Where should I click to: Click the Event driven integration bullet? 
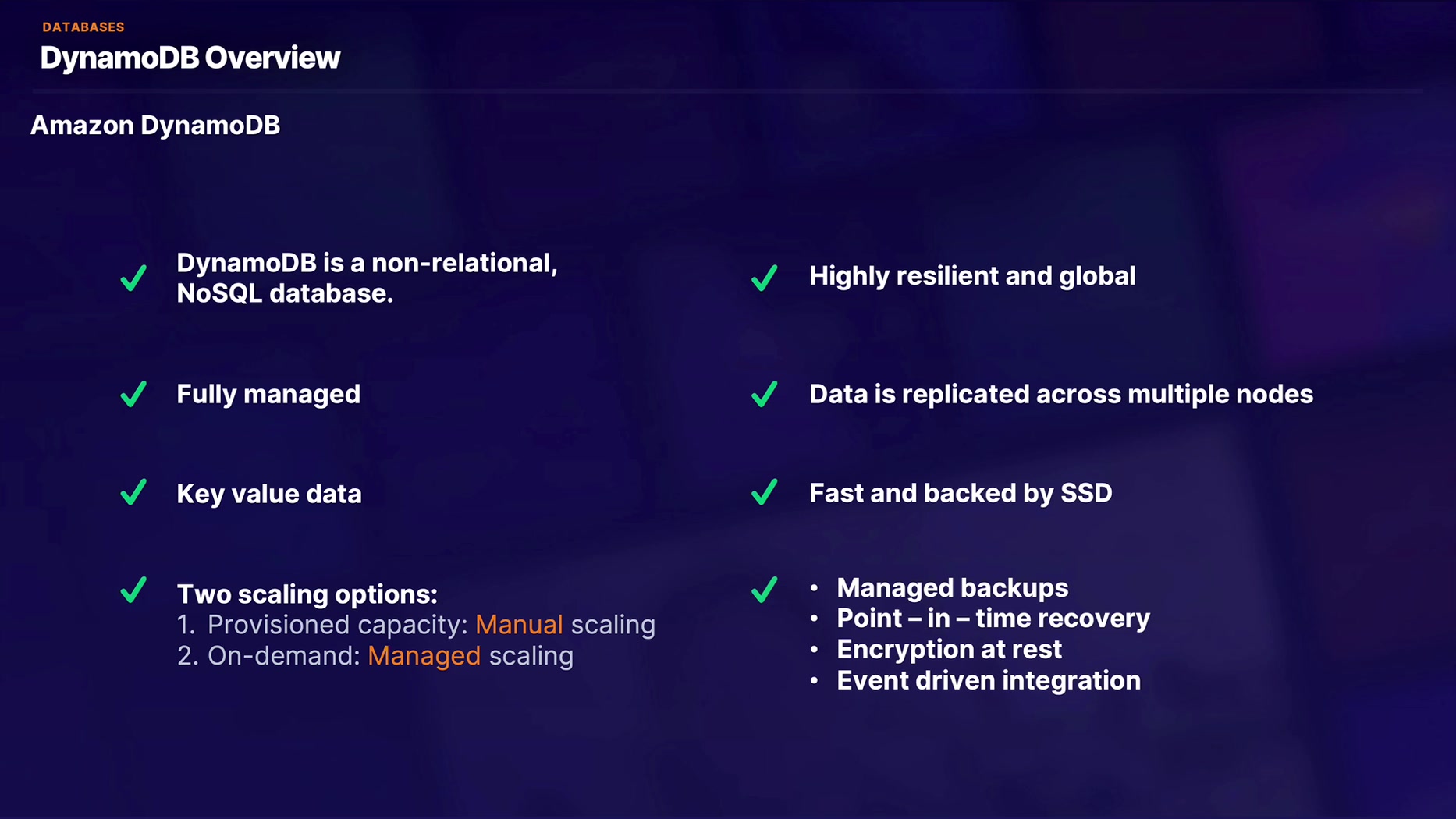(x=988, y=681)
